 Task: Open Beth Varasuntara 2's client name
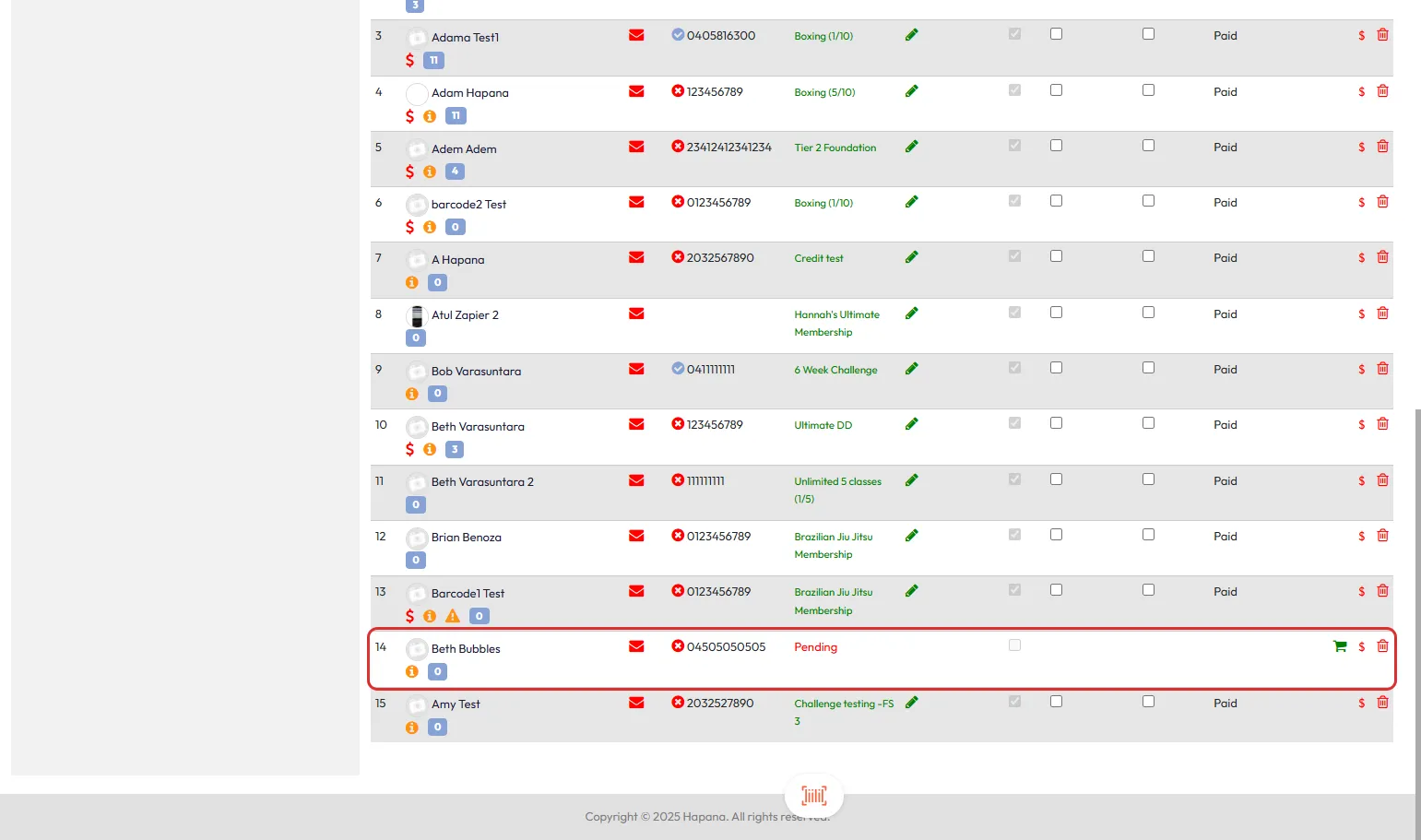482,482
